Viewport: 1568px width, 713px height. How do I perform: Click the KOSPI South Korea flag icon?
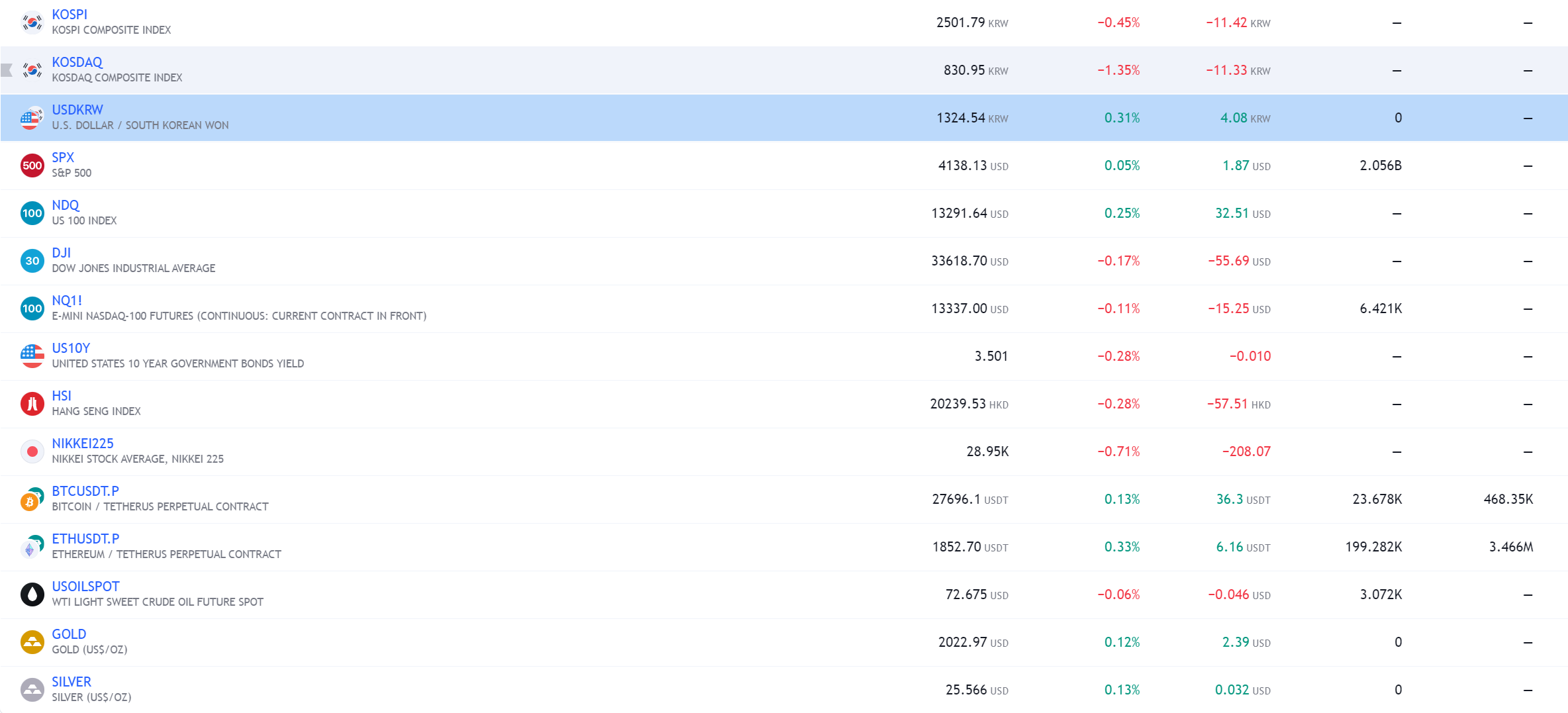pos(32,23)
